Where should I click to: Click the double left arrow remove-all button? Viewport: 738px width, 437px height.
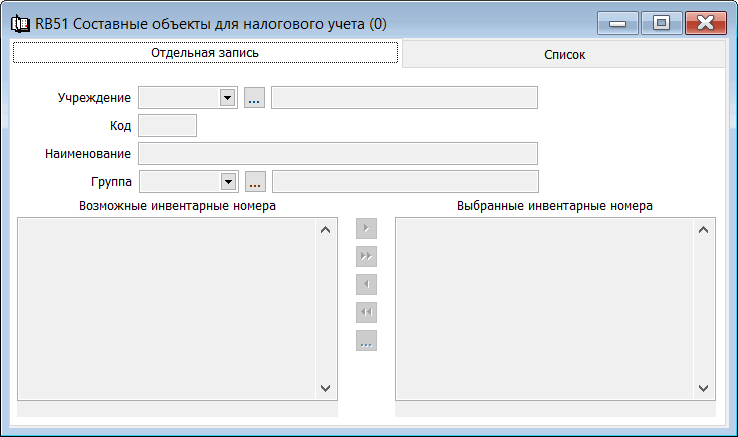pos(366,313)
